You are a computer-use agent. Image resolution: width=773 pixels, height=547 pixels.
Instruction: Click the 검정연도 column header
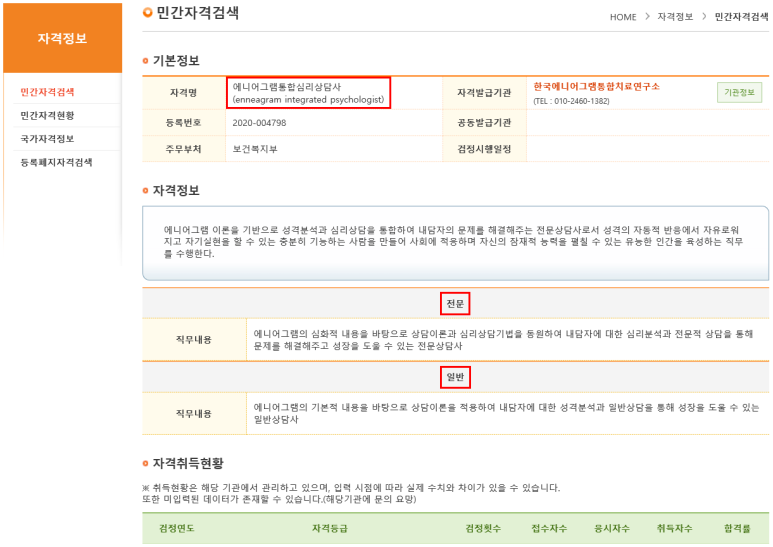click(x=176, y=528)
